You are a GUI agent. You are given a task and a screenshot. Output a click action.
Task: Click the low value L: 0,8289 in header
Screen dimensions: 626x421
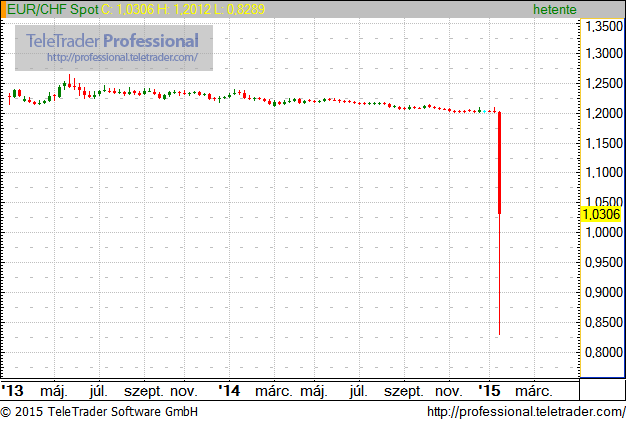point(240,9)
